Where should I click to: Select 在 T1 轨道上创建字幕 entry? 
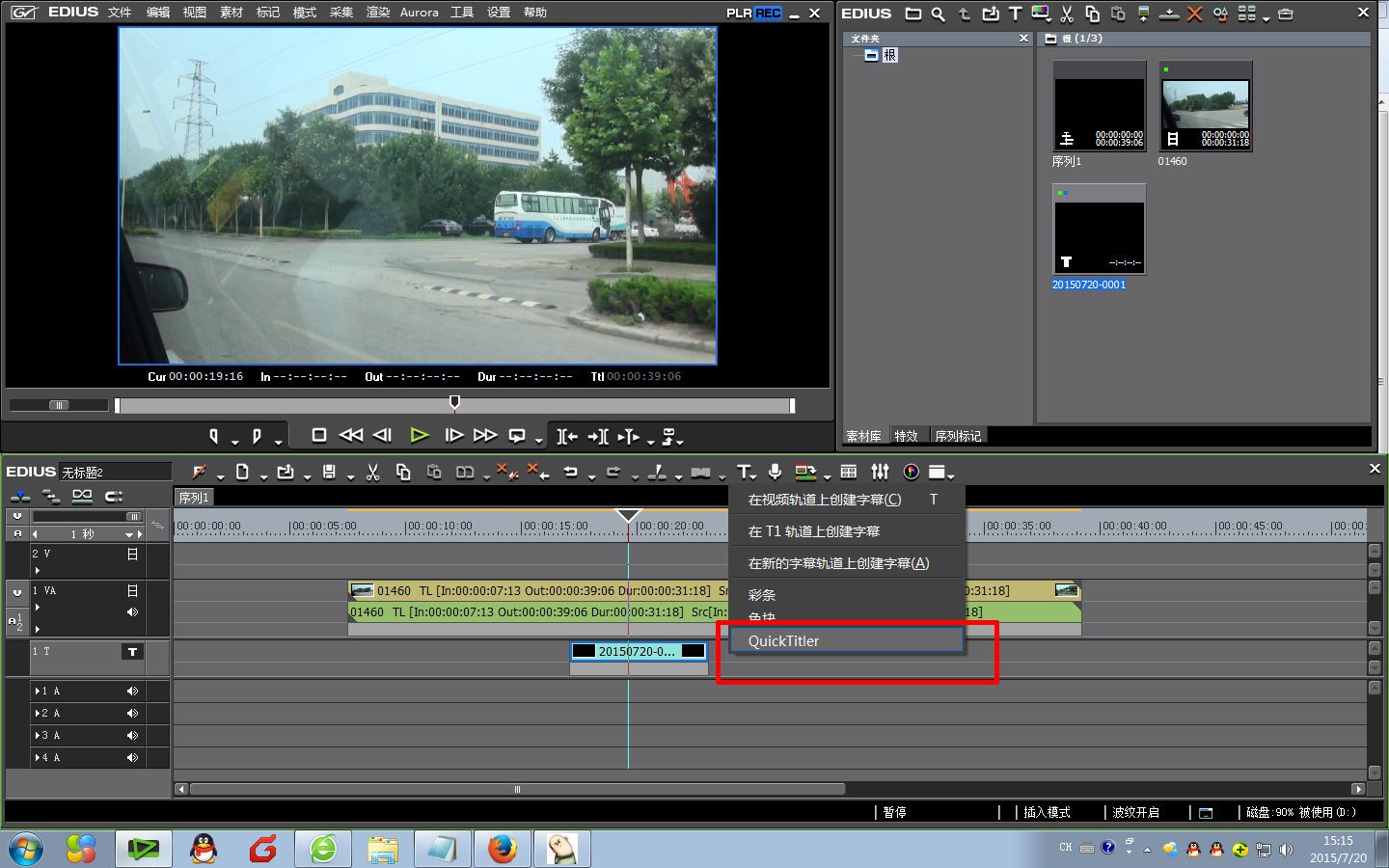pos(847,531)
